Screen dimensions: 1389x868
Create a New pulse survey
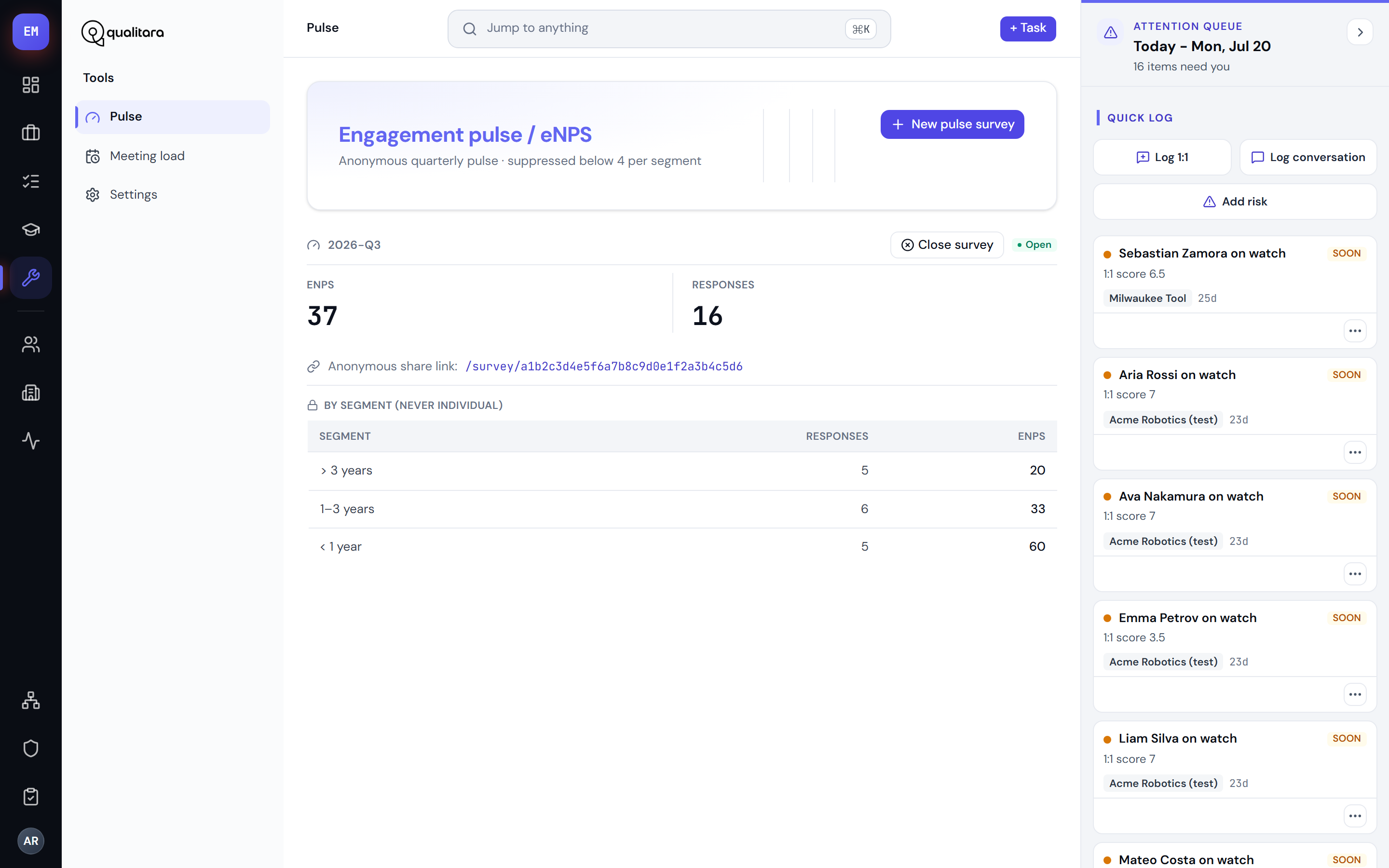(x=952, y=124)
